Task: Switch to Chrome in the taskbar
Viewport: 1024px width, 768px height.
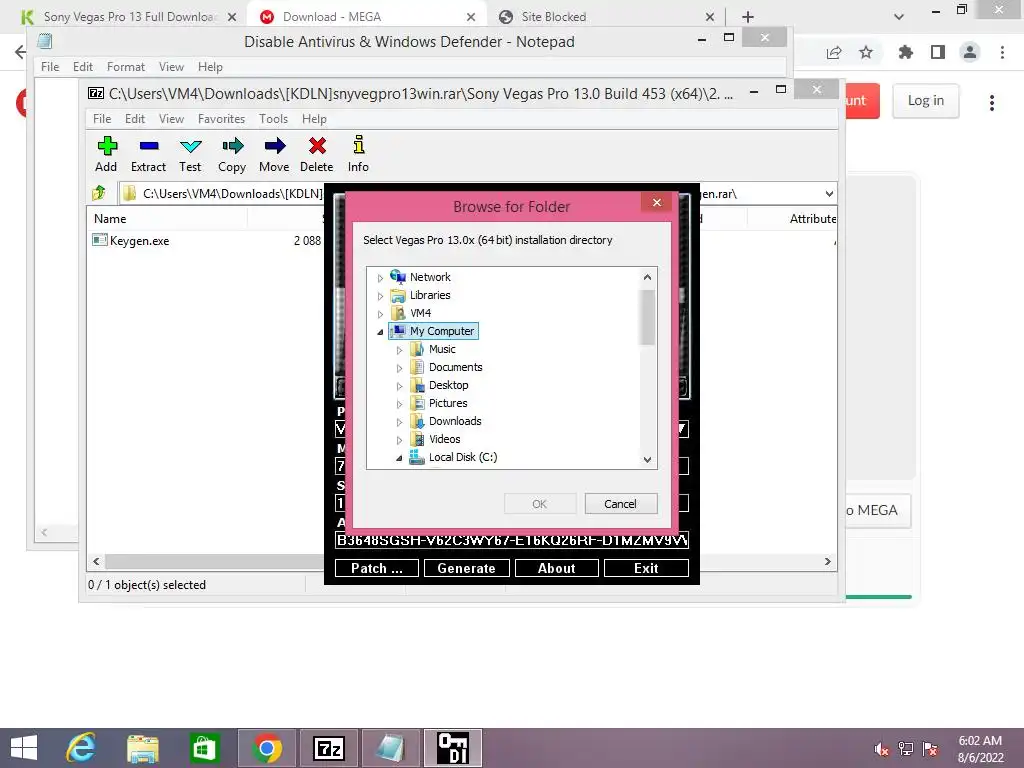Action: click(266, 748)
